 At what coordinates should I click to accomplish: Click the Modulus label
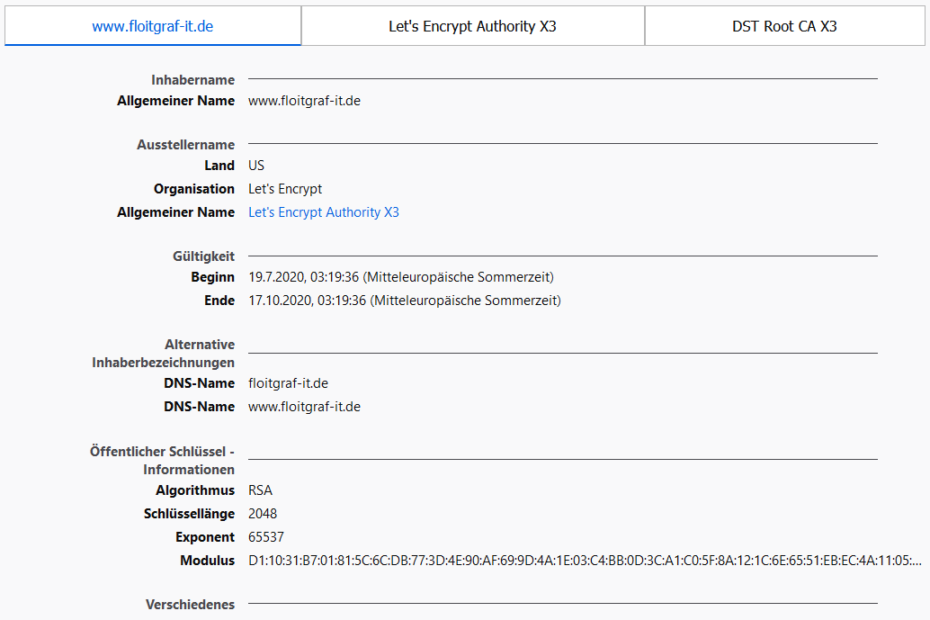(x=208, y=561)
